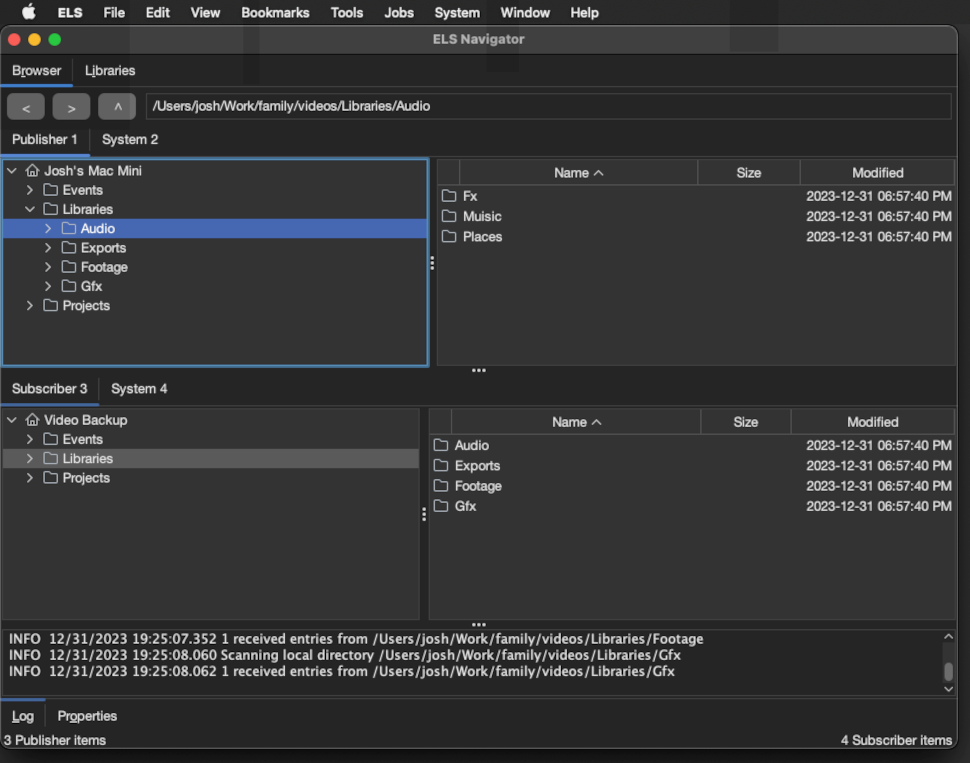
Task: Sort publisher list by Size column
Action: click(x=749, y=173)
